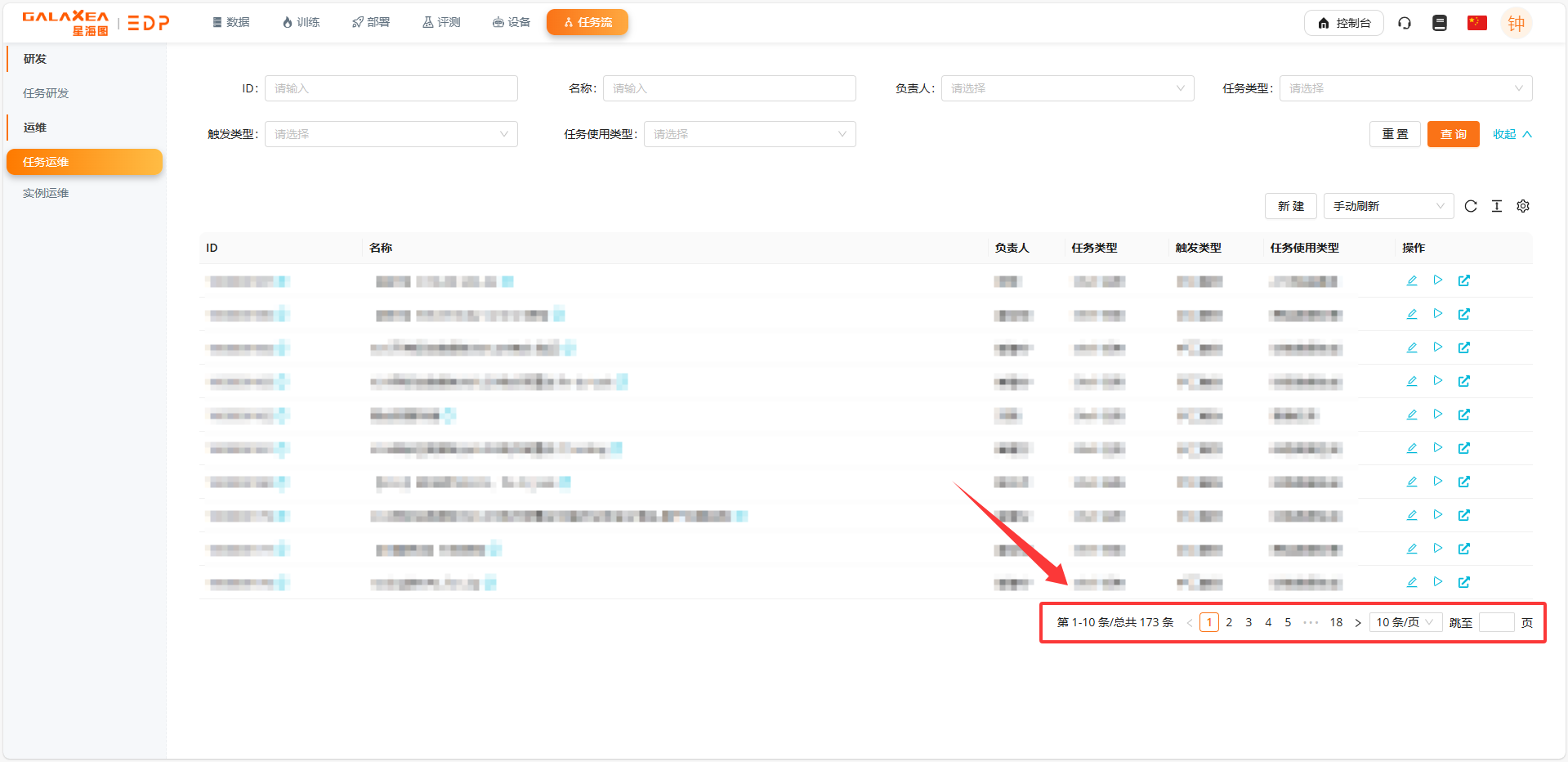
Task: Open the customer support headset icon
Action: [1404, 22]
